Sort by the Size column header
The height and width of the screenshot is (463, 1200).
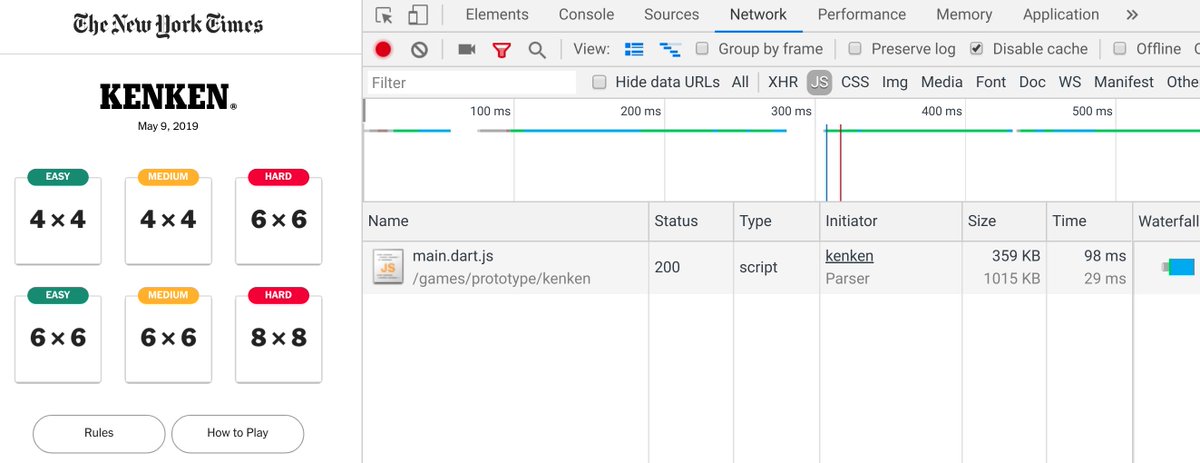(x=1003, y=221)
